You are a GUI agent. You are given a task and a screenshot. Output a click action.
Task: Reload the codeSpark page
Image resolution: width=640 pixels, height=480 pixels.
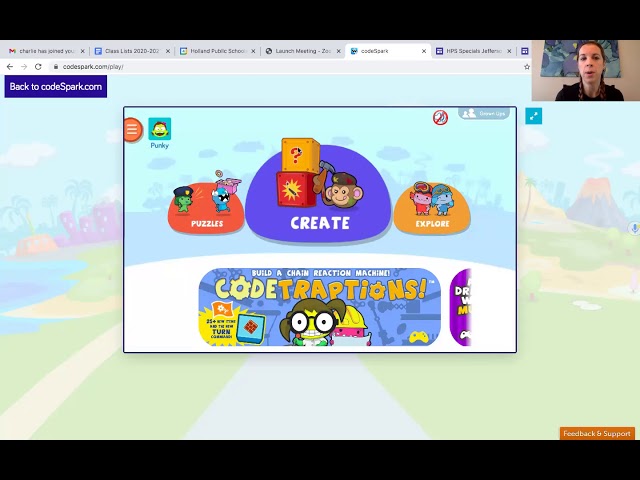[38, 67]
